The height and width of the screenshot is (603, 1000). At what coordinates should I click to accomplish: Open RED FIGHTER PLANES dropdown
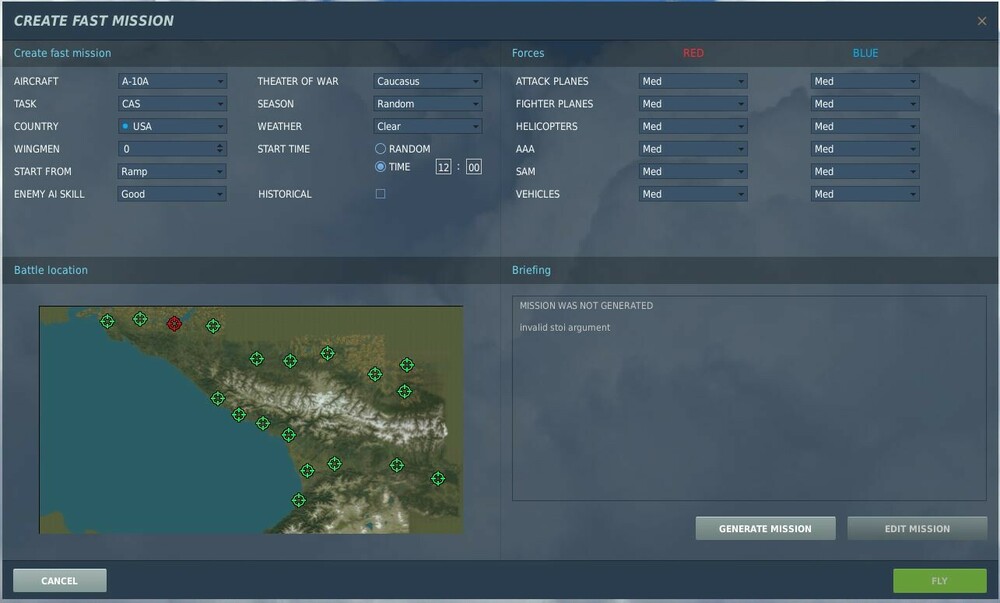tap(693, 103)
